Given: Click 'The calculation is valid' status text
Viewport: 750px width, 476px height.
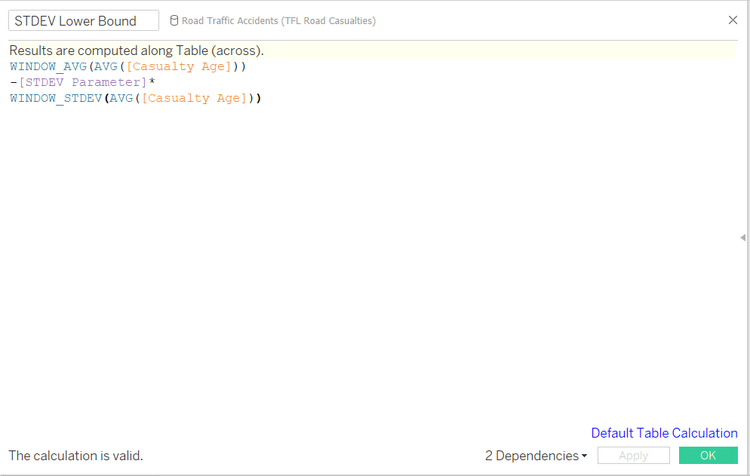Looking at the screenshot, I should [76, 456].
